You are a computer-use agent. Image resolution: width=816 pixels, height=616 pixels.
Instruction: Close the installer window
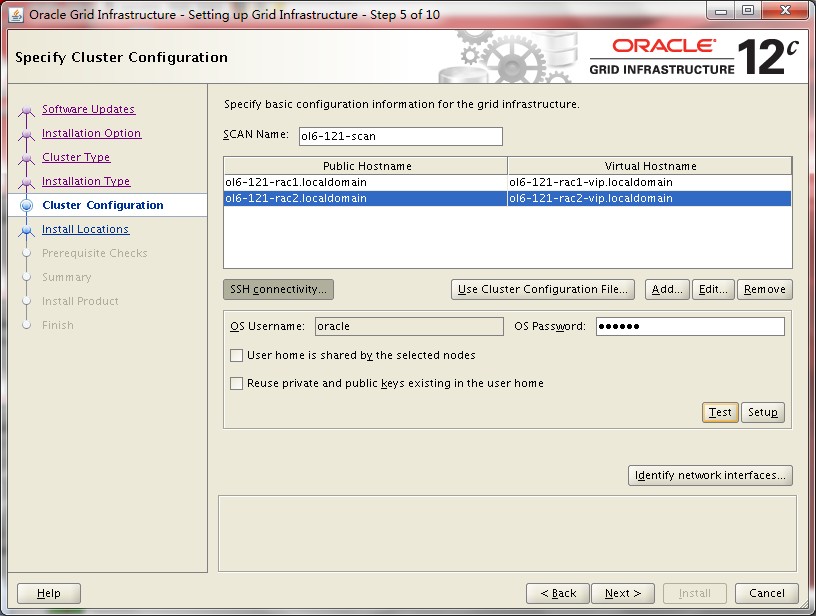(785, 11)
